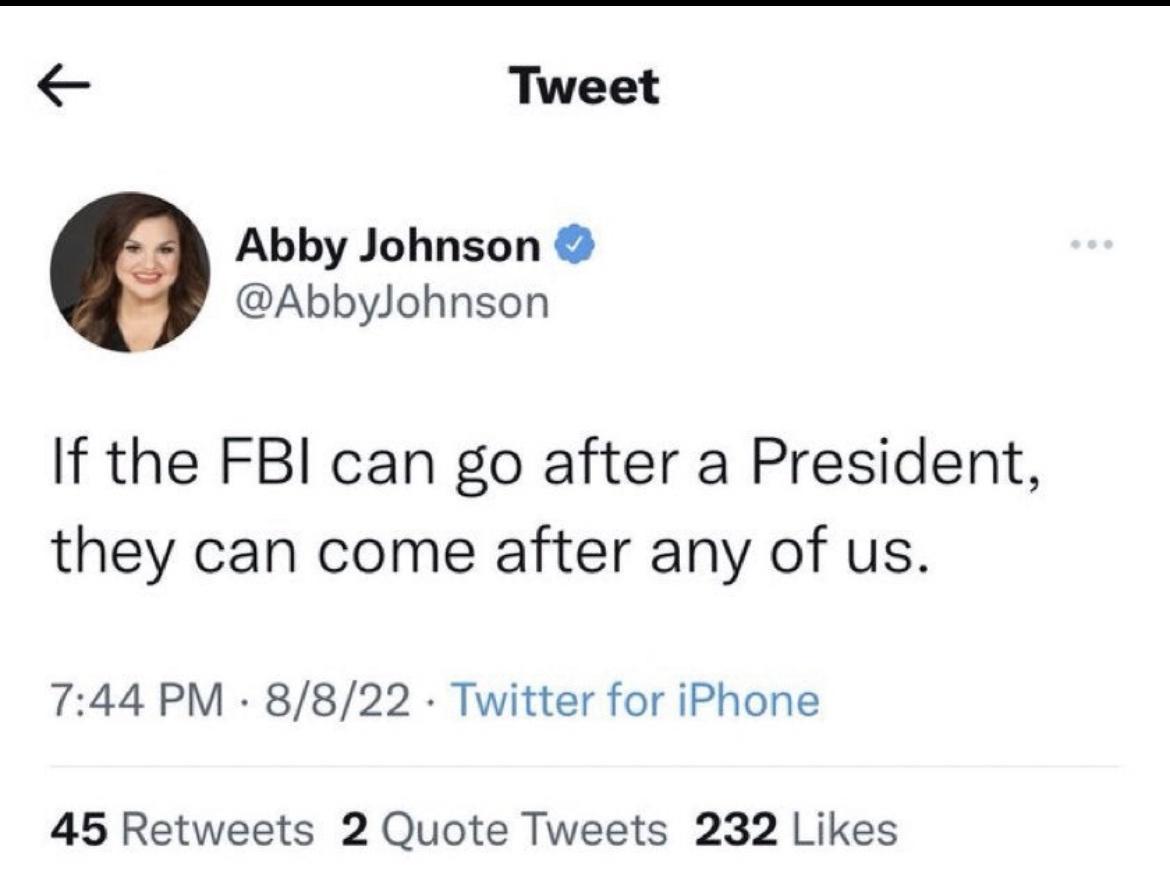Select the blue checkmark next to the name

click(573, 244)
